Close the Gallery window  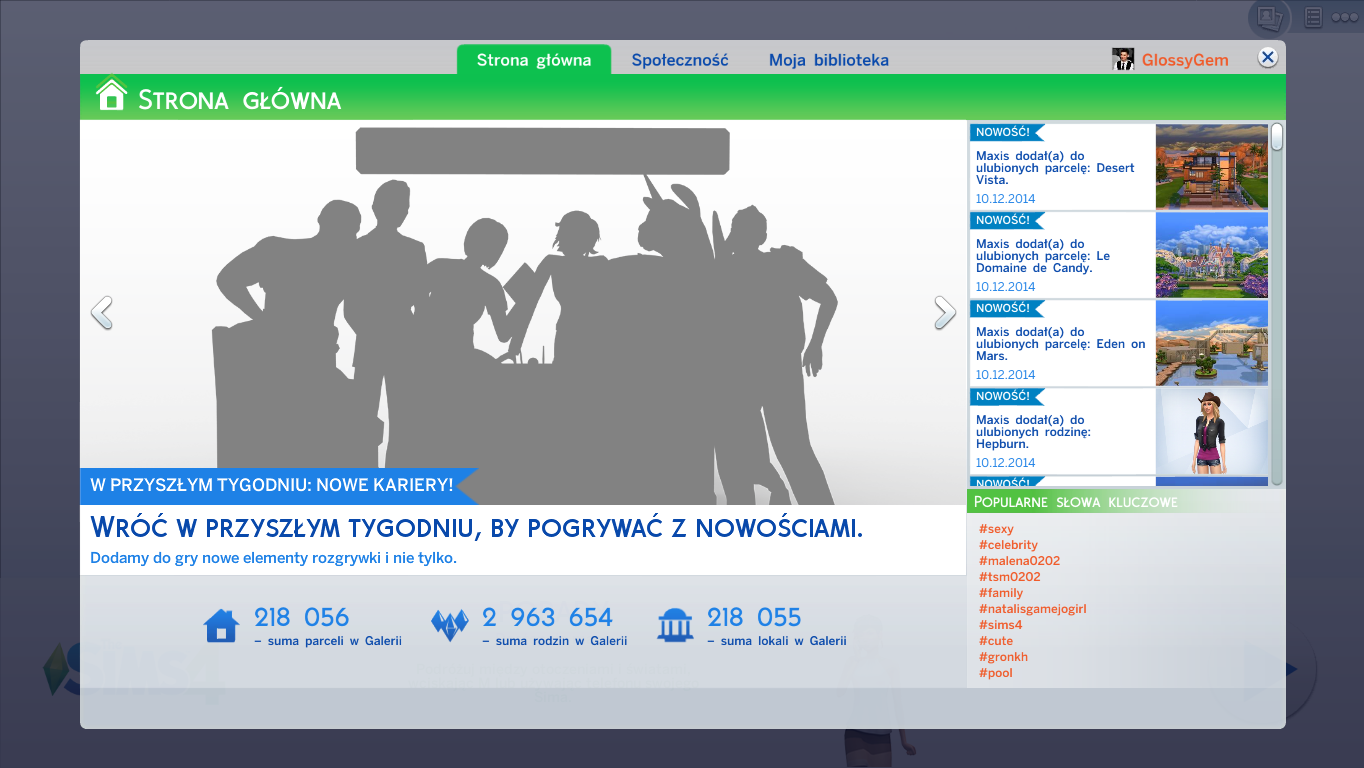[1267, 57]
